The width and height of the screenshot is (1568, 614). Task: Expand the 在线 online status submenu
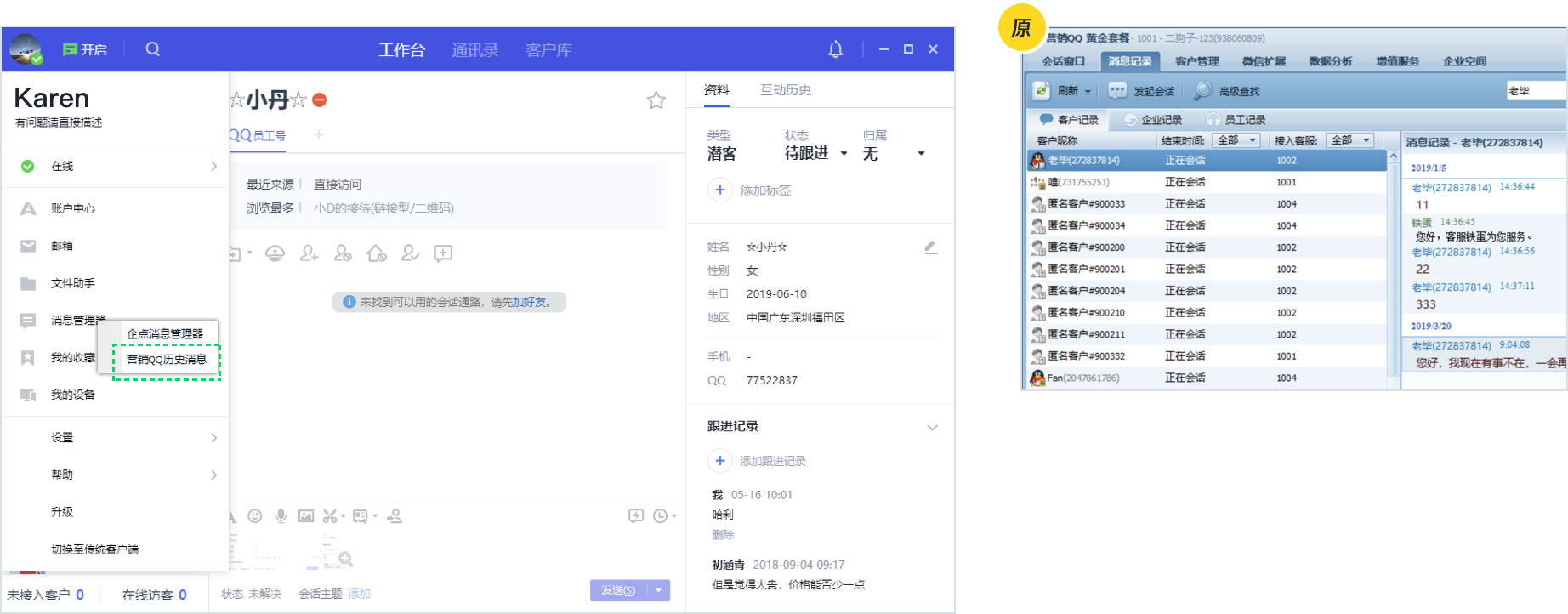tap(213, 167)
